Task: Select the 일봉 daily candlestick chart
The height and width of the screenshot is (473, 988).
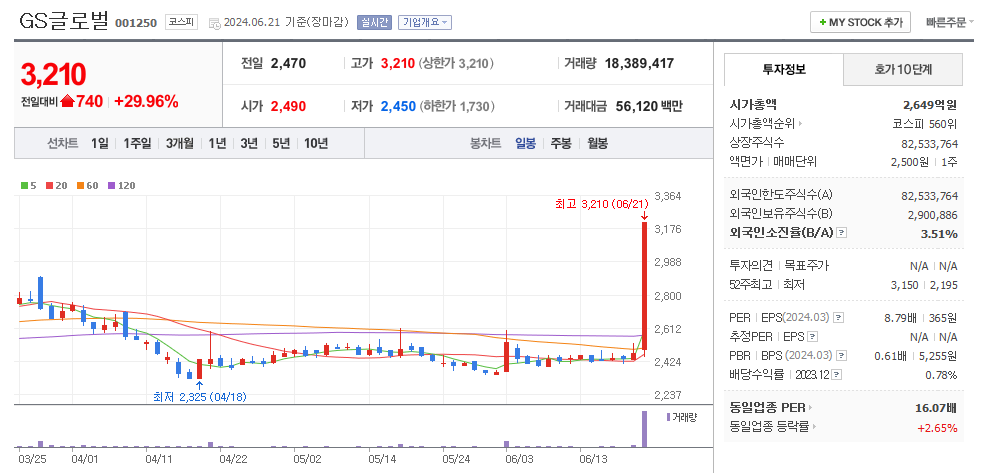Action: point(526,144)
